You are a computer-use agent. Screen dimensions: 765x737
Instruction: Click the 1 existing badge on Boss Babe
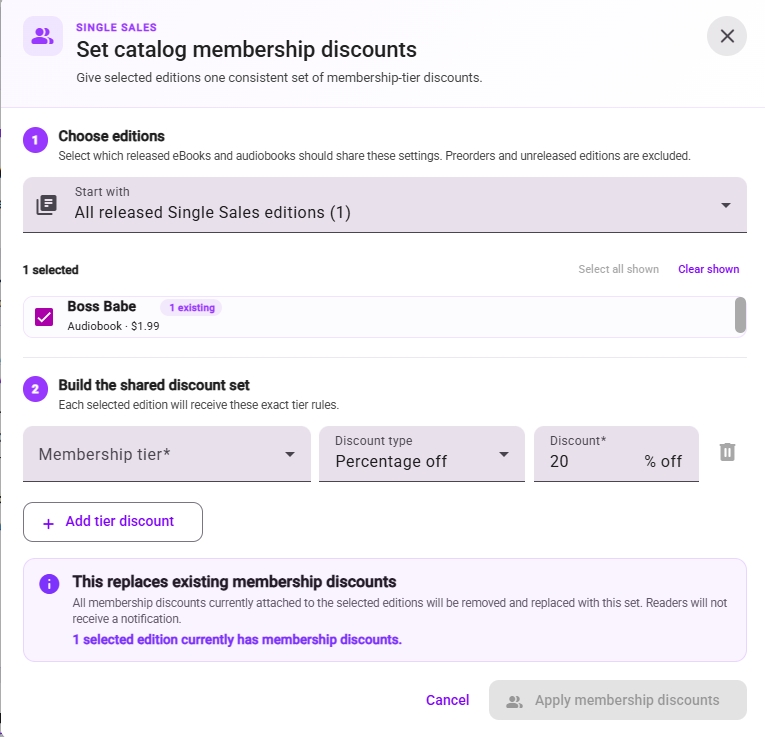191,308
